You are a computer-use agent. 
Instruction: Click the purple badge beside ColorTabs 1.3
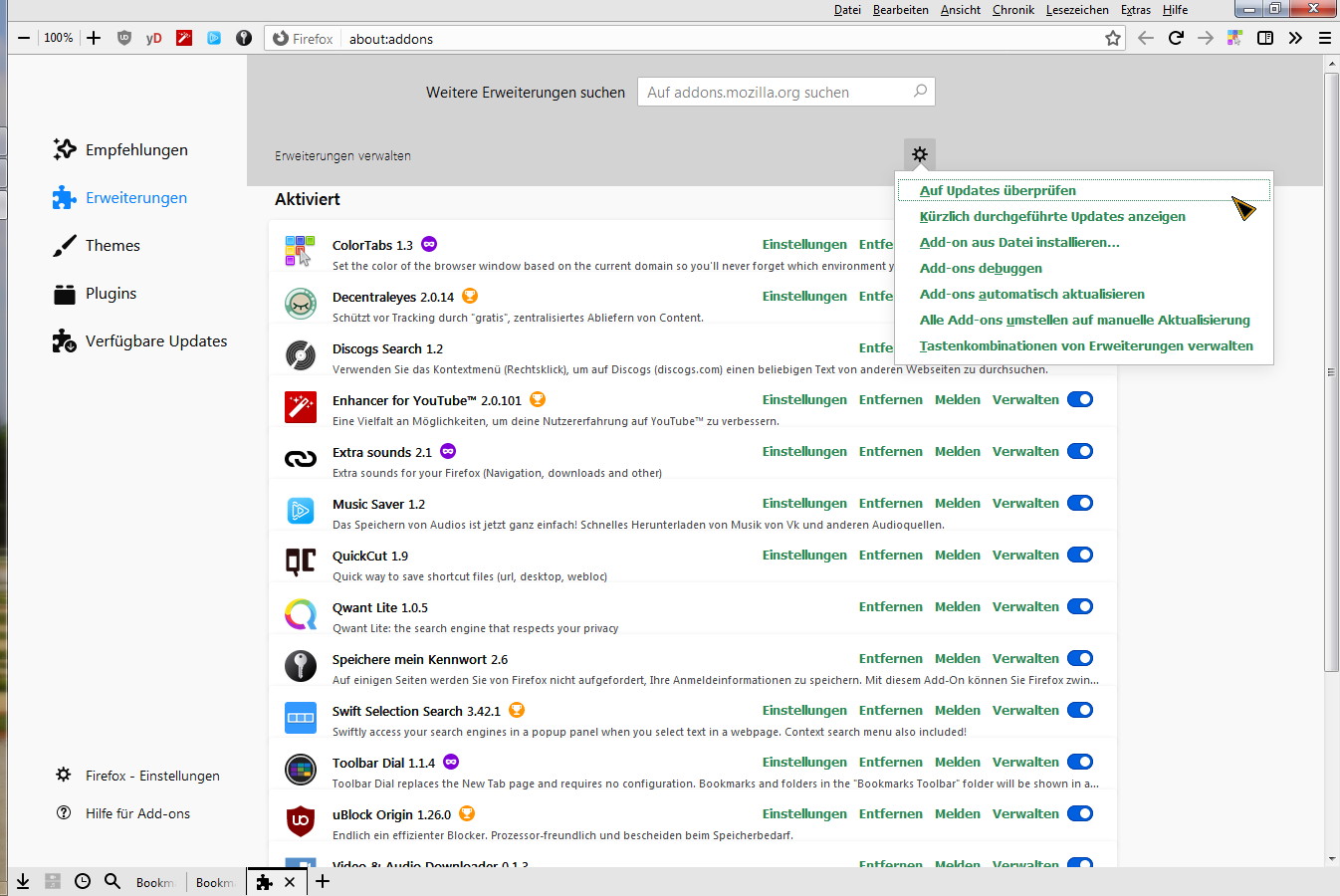[429, 244]
